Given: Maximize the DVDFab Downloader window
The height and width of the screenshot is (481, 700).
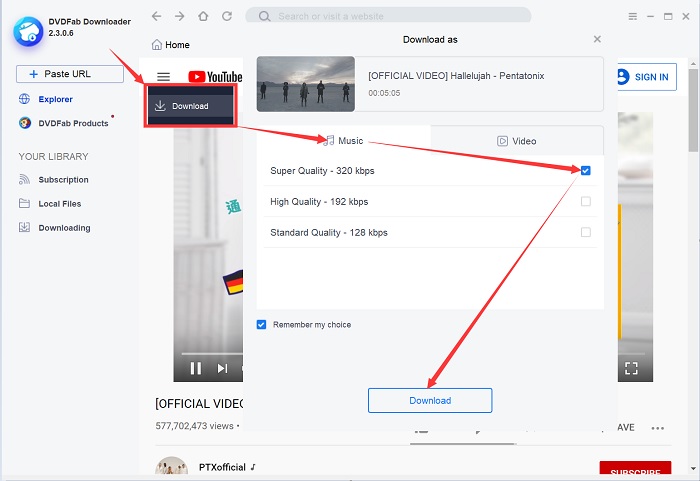Looking at the screenshot, I should click(668, 17).
